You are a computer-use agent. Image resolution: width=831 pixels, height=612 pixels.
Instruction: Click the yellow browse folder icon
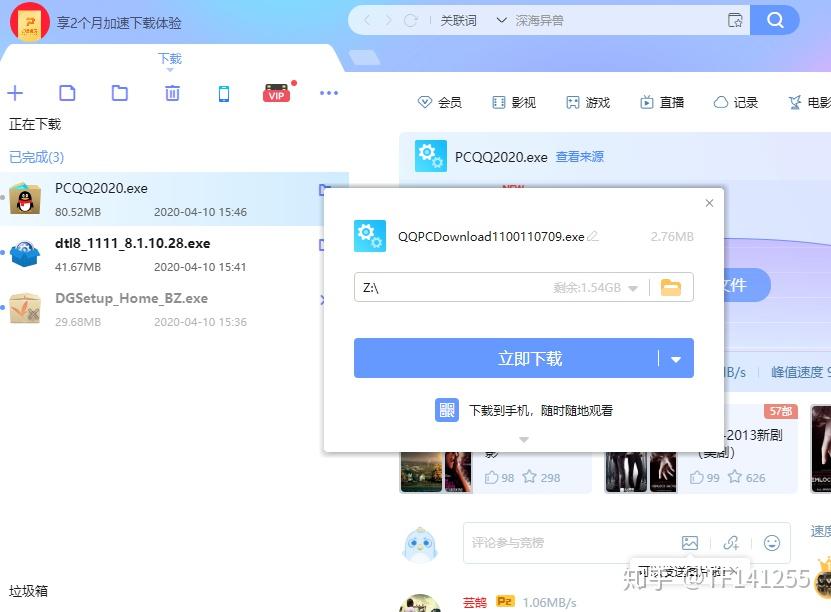[671, 287]
